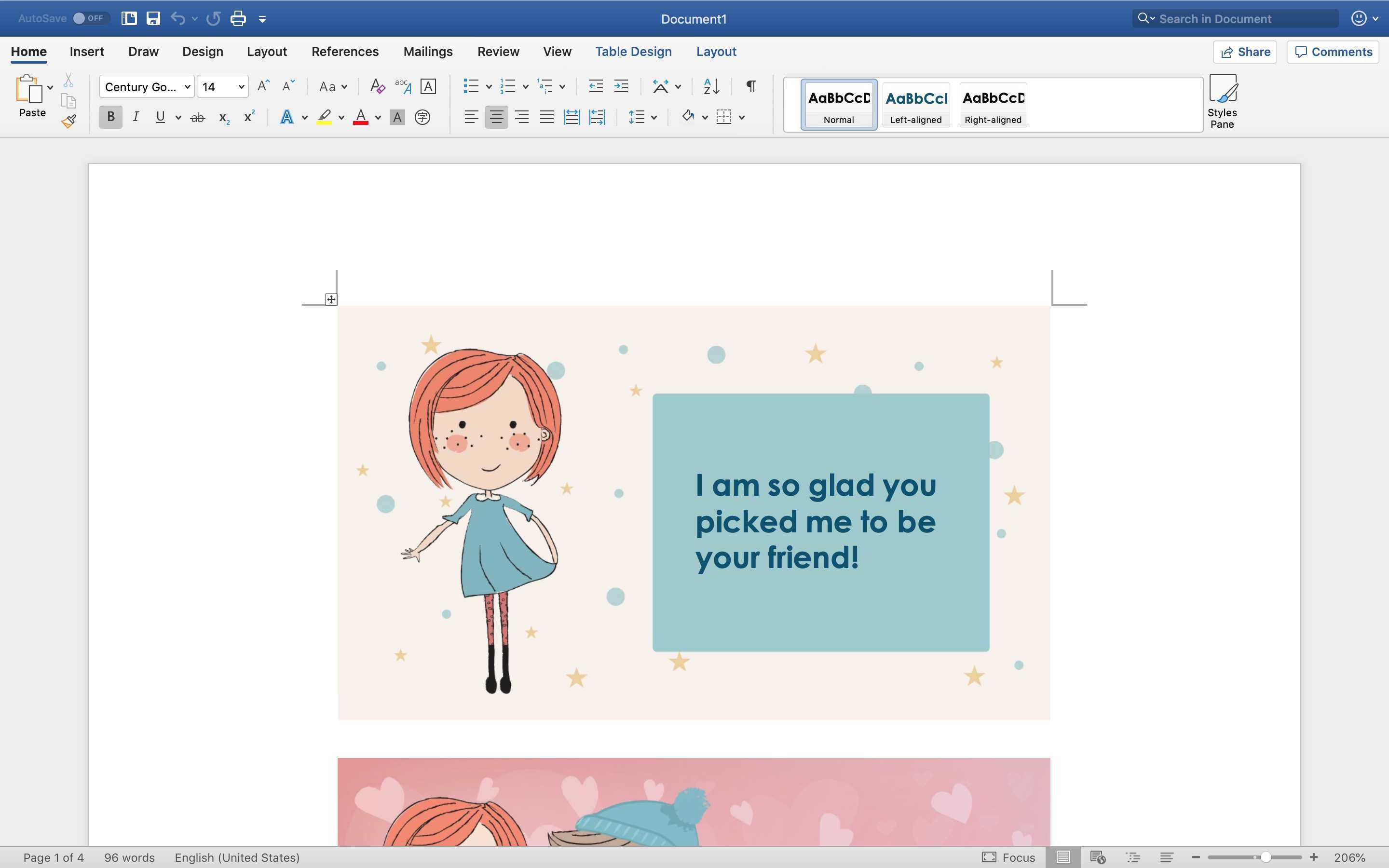Select the Italic formatting icon

135,118
